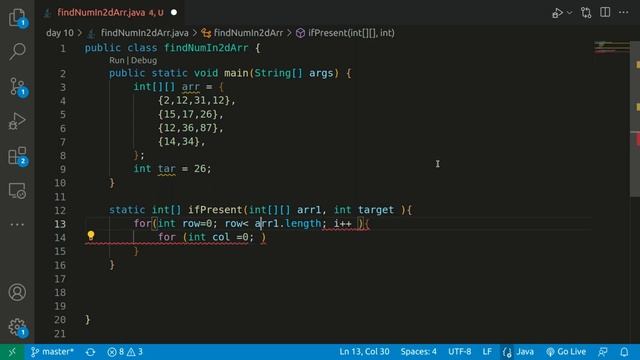Open the Search view icon
Screen dimensions: 640x360
(x=17, y=51)
